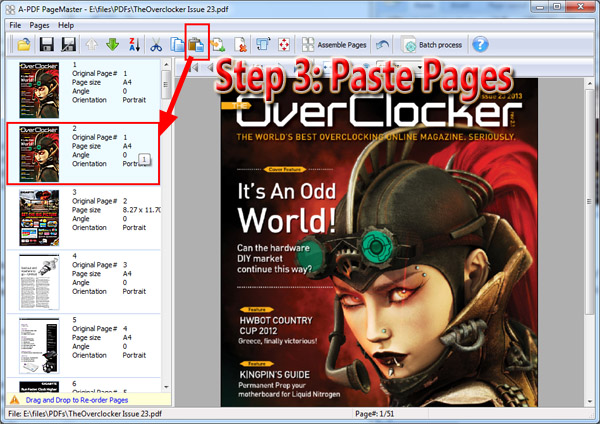Click page 3's size value '8.27 x 11.7'
Image resolution: width=600 pixels, height=424 pixels.
[141, 210]
